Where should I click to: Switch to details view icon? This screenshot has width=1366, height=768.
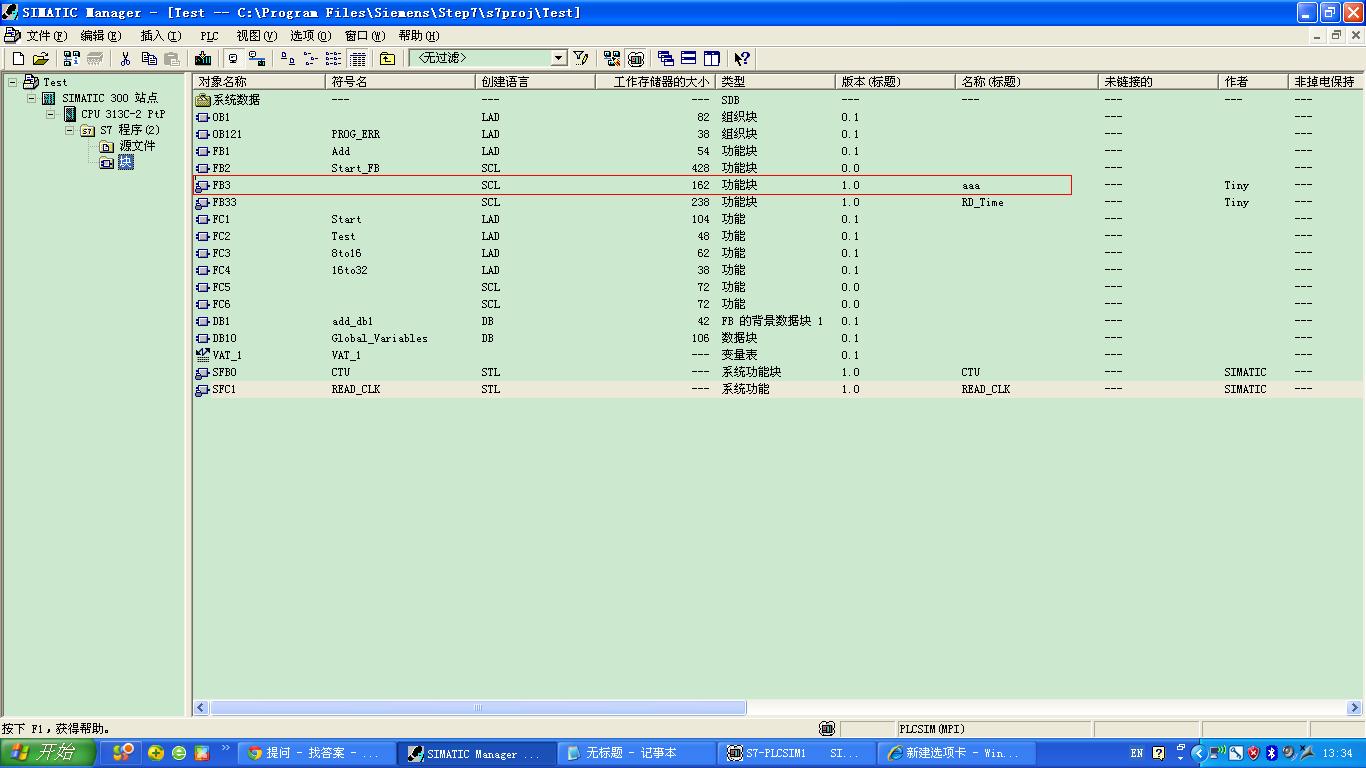(x=357, y=59)
